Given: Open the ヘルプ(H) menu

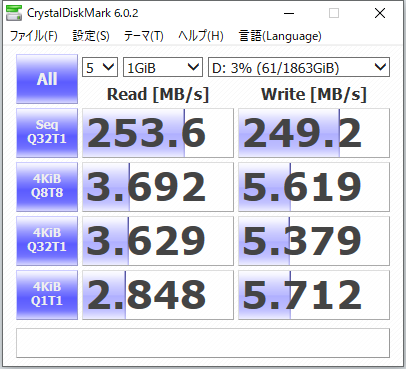Looking at the screenshot, I should 201,36.
